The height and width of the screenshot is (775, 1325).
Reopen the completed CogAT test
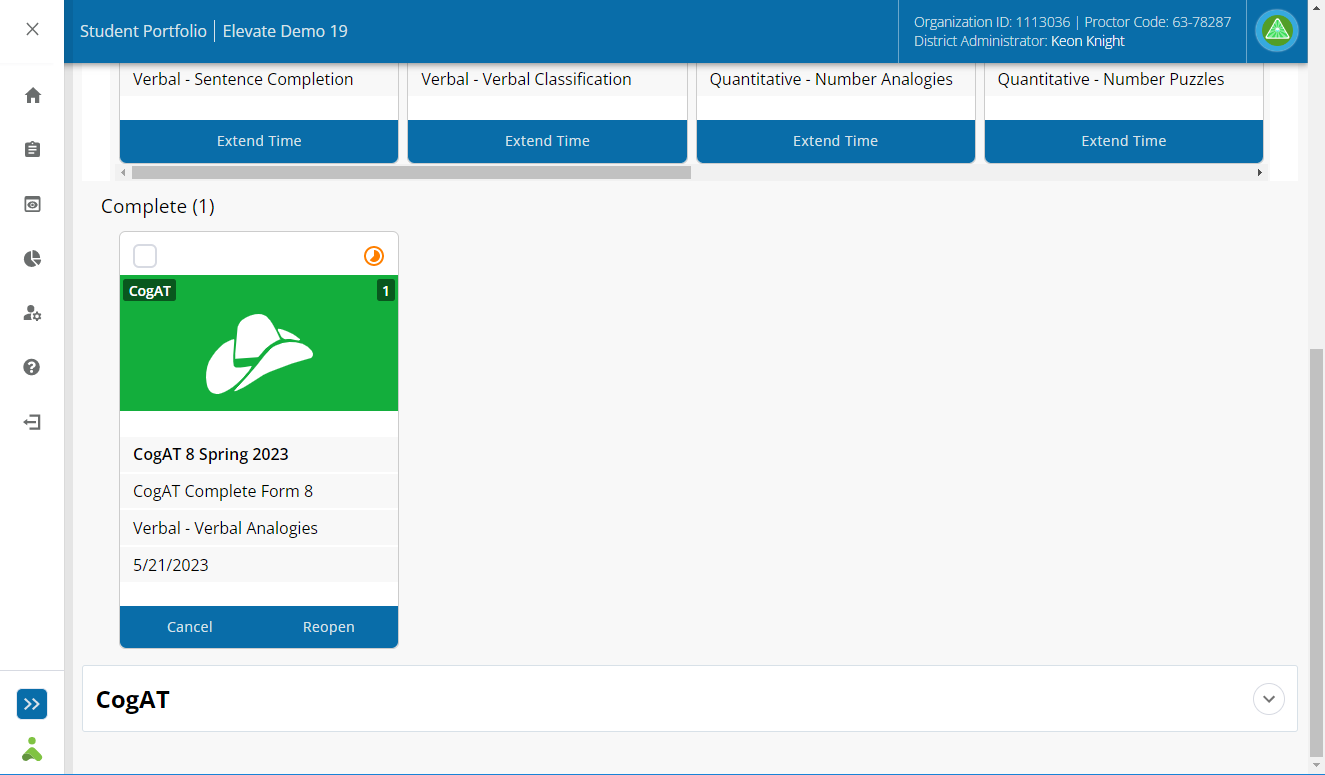[328, 627]
